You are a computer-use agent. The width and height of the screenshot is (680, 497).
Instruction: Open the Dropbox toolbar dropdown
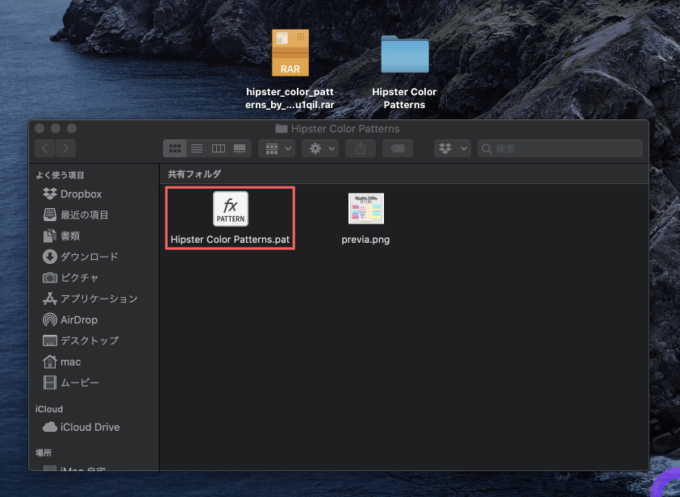(x=452, y=149)
